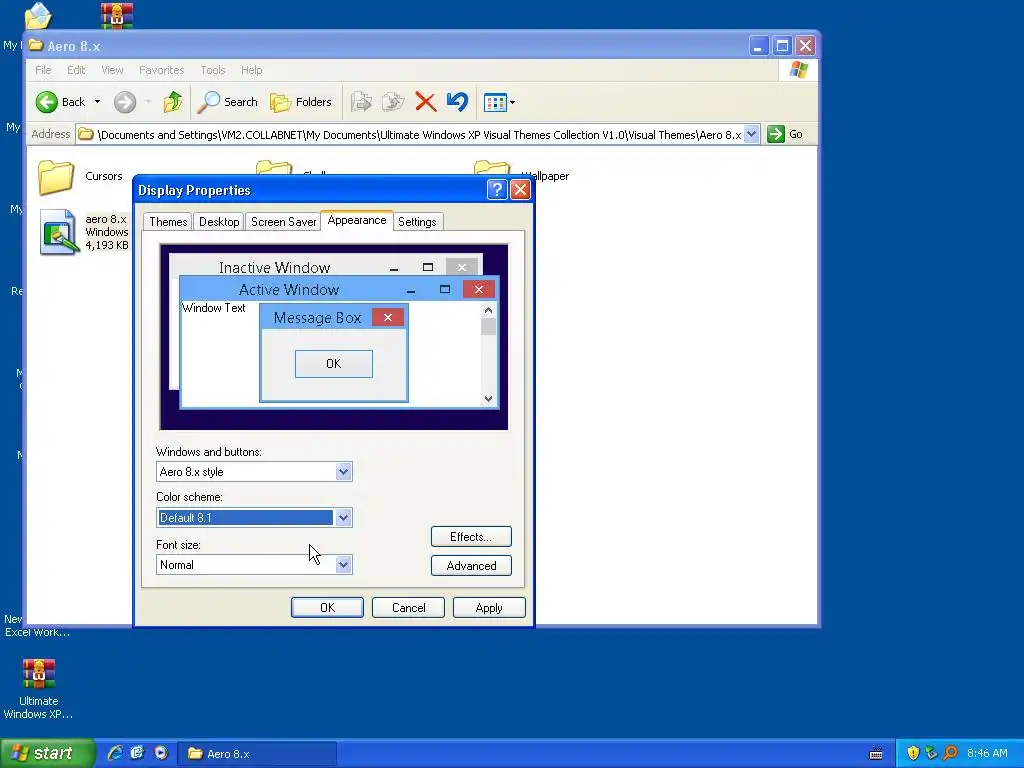Switch to the Screen Saver tab

[283, 221]
